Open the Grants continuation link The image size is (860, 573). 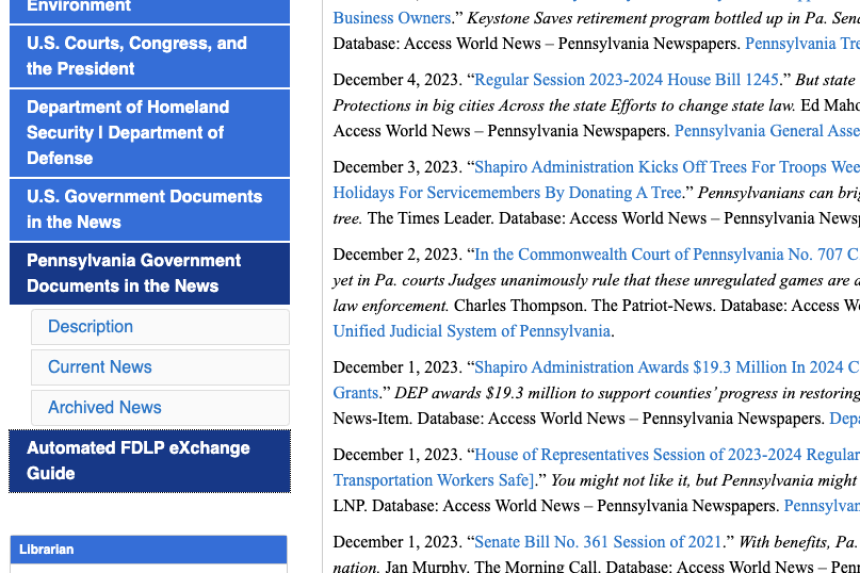(355, 393)
